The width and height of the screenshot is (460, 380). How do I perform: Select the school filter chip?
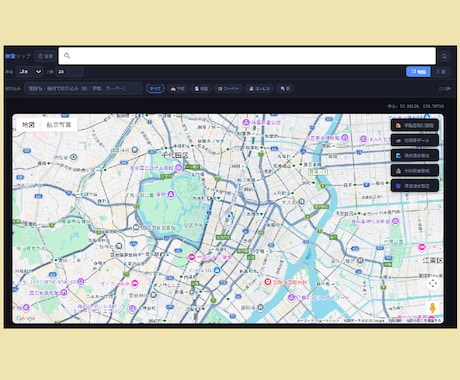pyautogui.click(x=177, y=89)
